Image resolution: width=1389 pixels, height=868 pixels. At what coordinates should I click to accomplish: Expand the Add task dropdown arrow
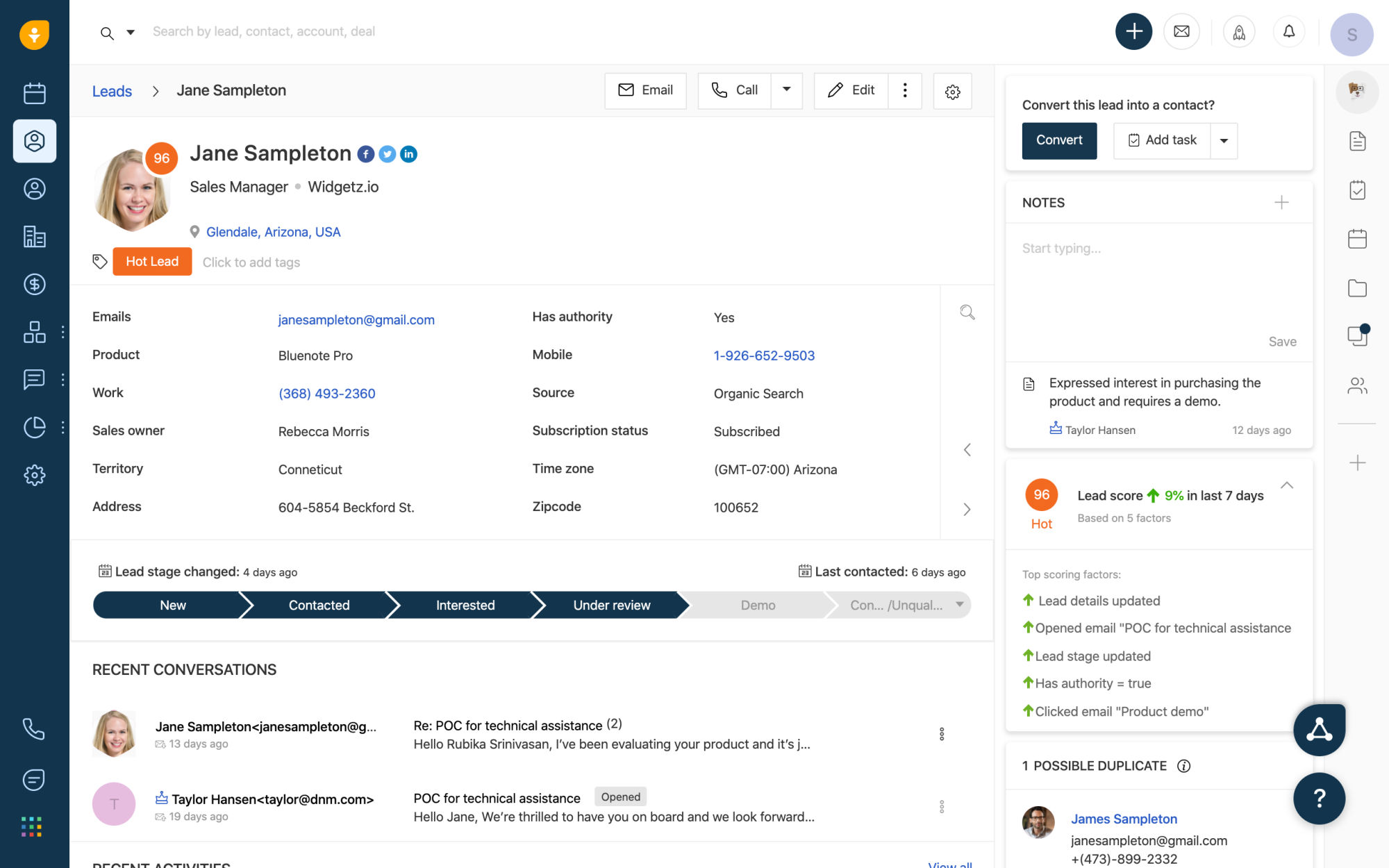tap(1224, 141)
